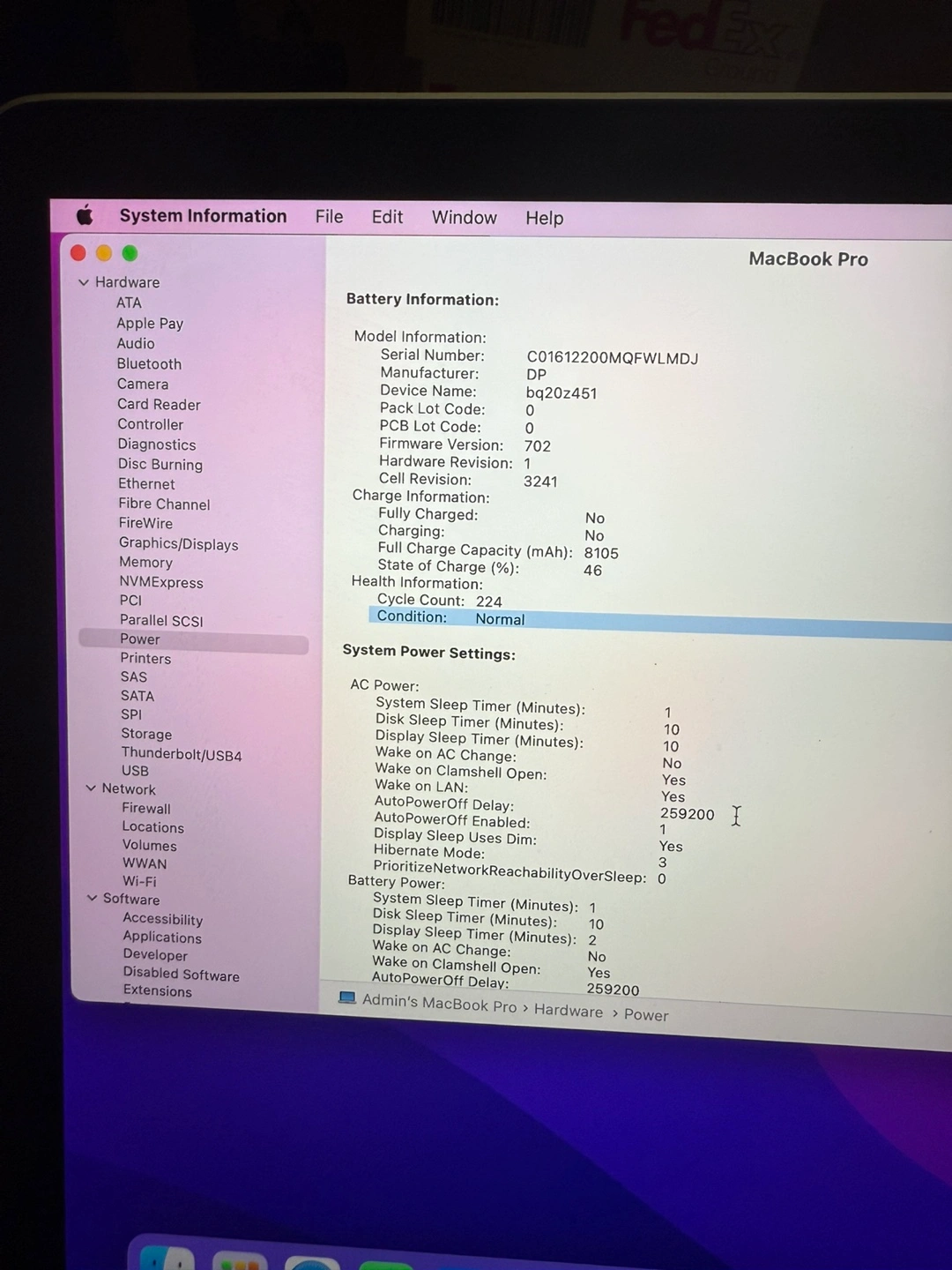Viewport: 952px width, 1270px height.
Task: Click Full Charge Capacity value 8105
Action: [x=601, y=553]
